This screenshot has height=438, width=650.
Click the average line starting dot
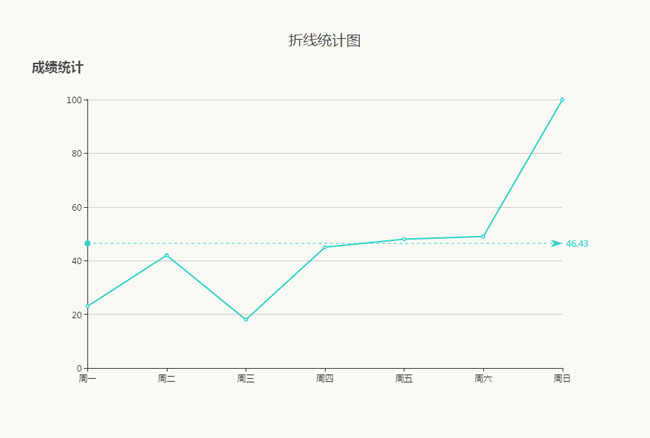coord(88,243)
